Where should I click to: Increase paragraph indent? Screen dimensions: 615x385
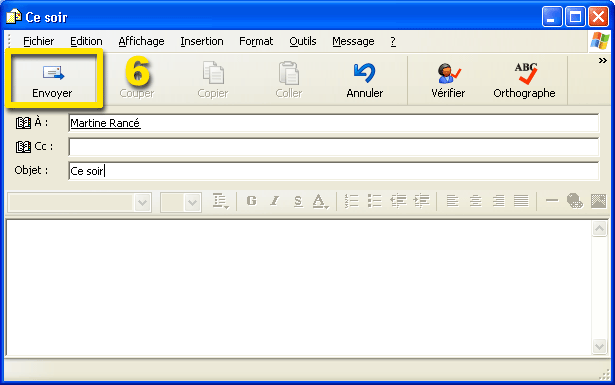click(x=421, y=201)
